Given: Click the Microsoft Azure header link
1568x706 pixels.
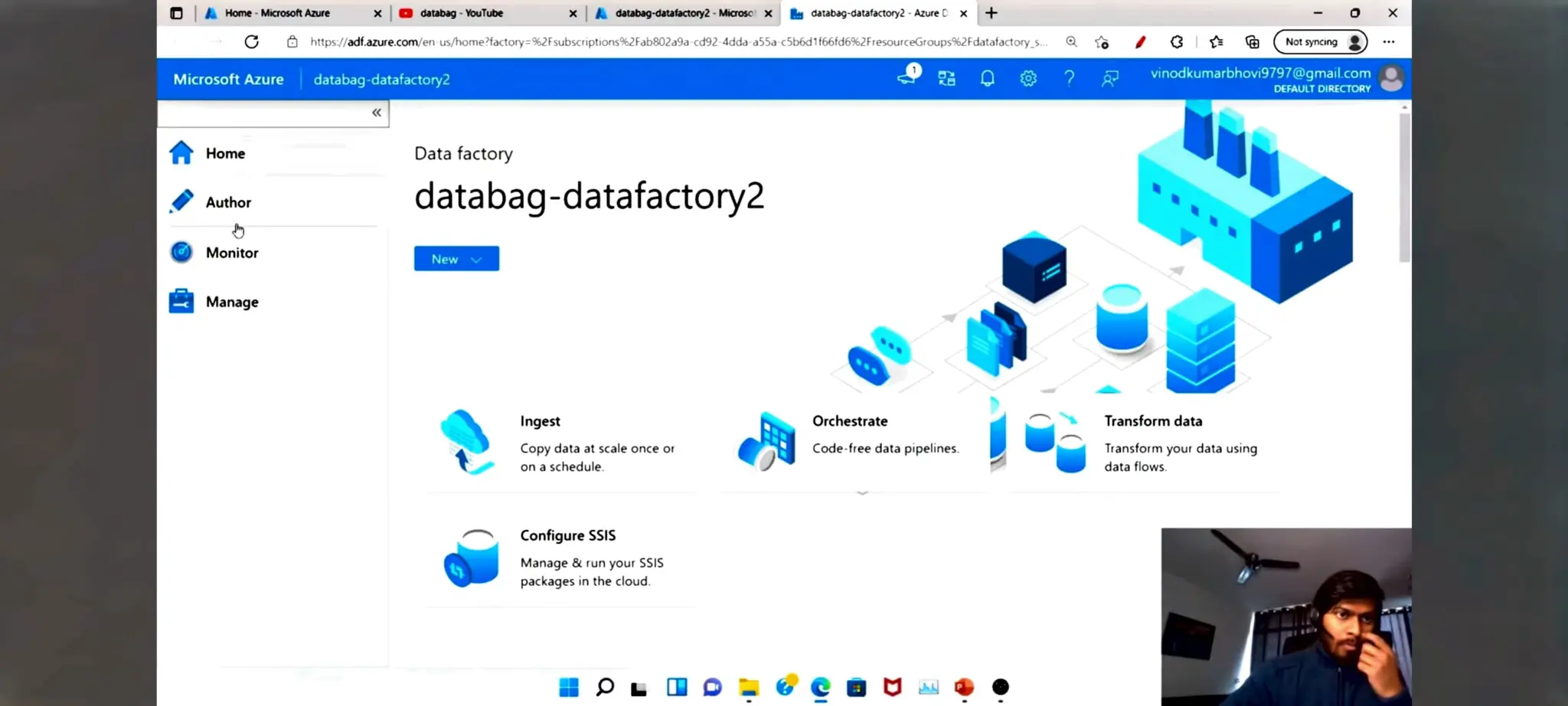Looking at the screenshot, I should tap(228, 79).
